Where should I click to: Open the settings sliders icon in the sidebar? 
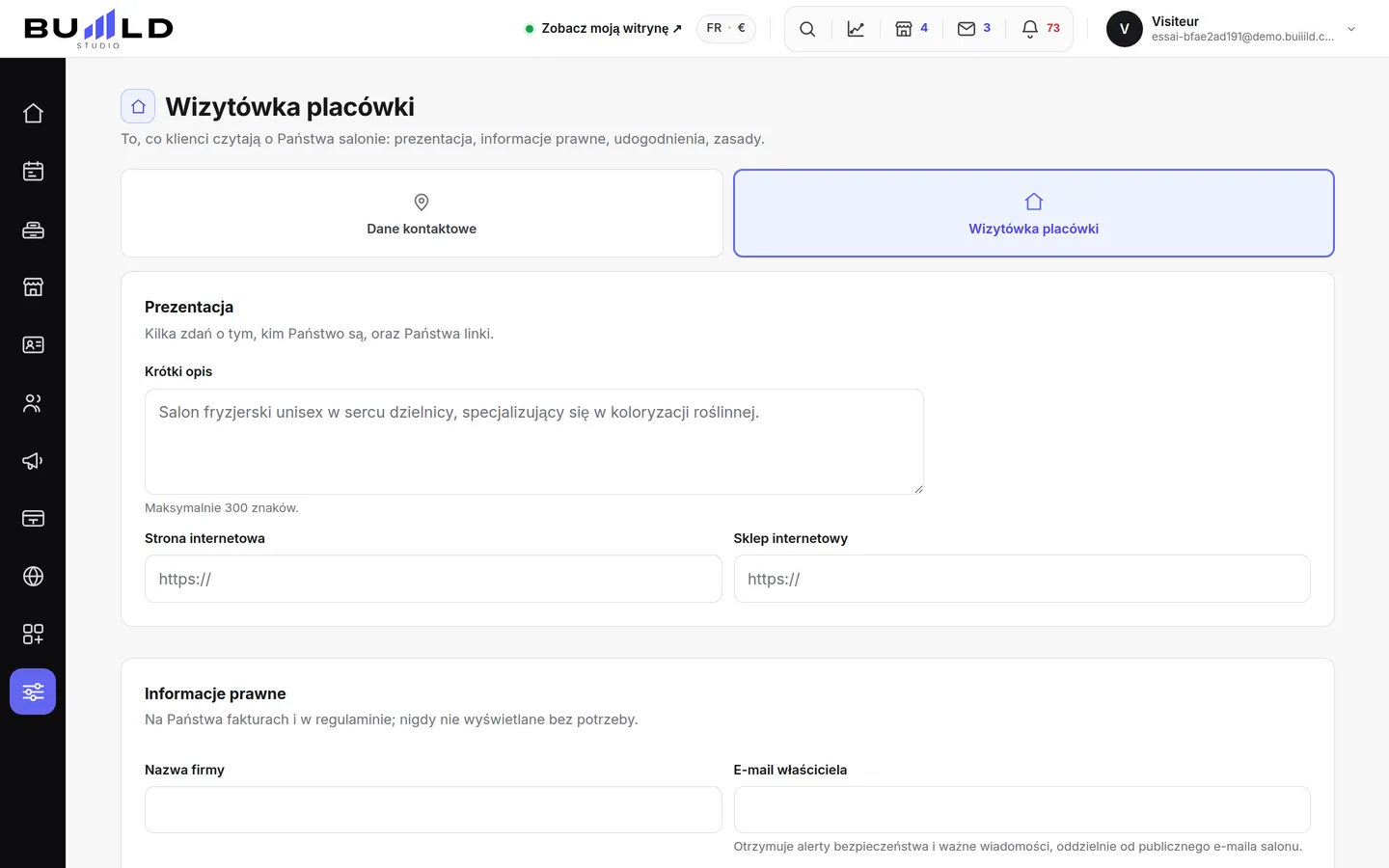[x=33, y=692]
